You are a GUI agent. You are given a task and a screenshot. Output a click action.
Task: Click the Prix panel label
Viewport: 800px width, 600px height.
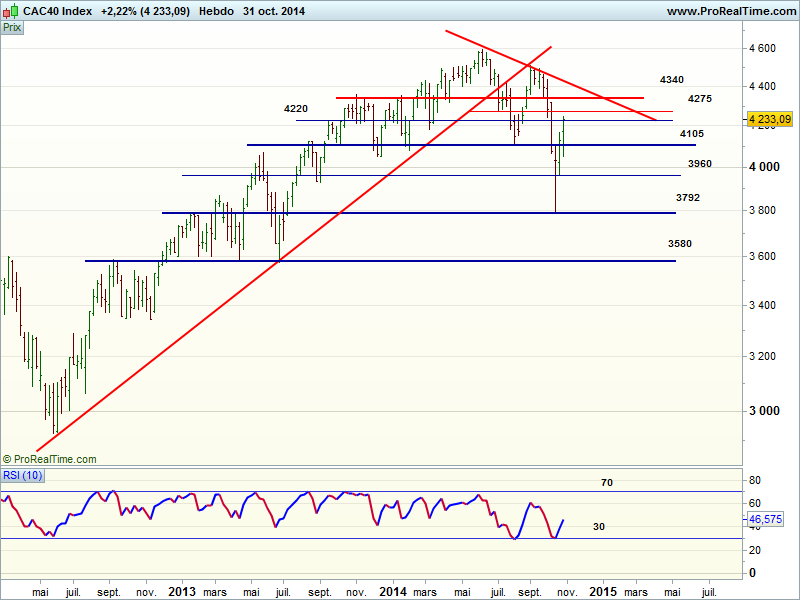12,28
